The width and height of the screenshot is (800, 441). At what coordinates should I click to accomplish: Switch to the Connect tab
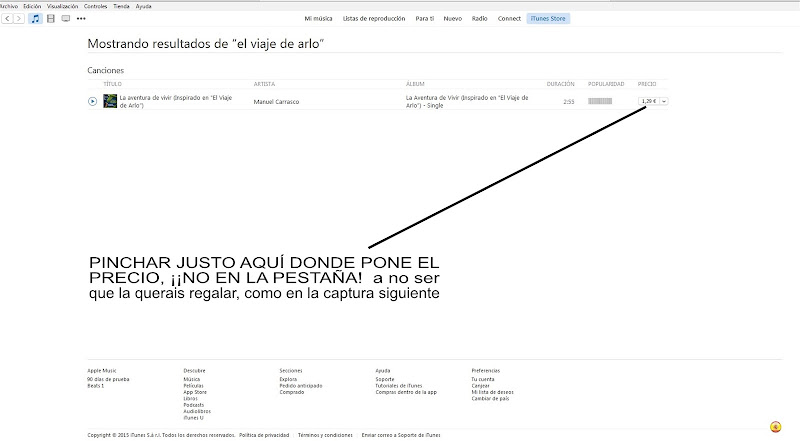point(509,19)
